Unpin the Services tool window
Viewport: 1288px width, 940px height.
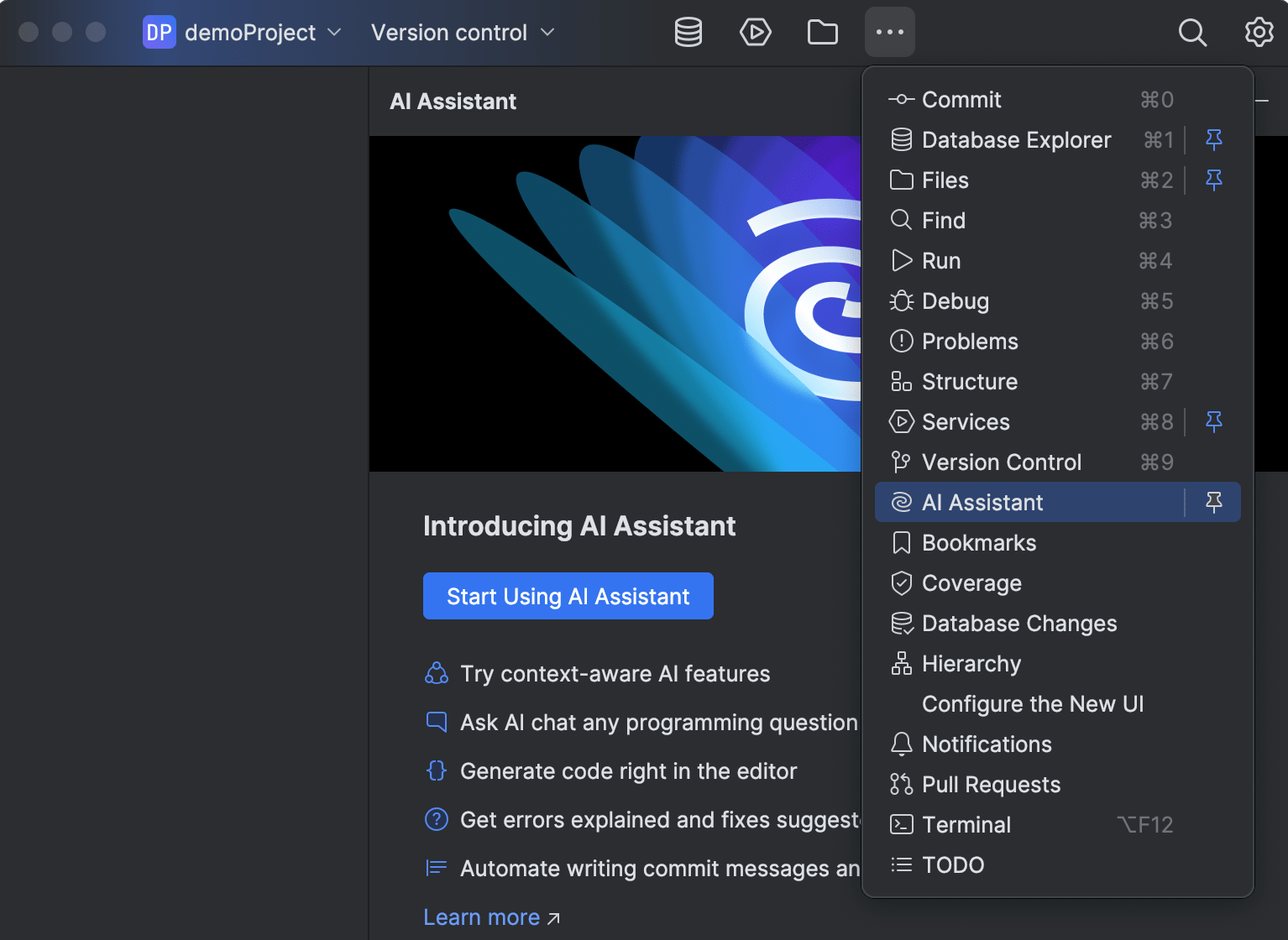(x=1213, y=422)
